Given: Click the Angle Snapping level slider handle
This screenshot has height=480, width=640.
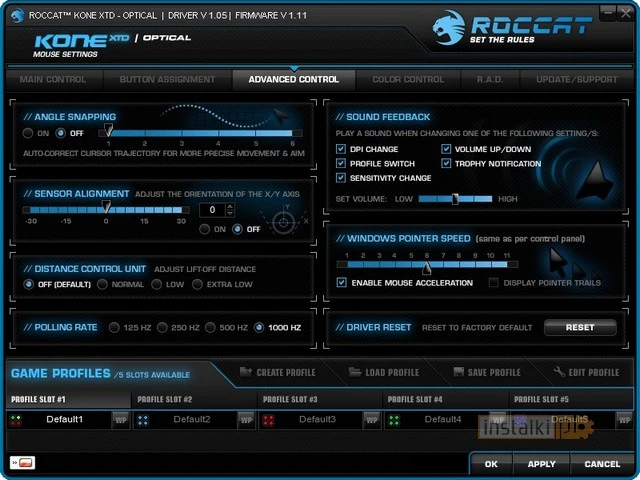Looking at the screenshot, I should pos(108,130).
